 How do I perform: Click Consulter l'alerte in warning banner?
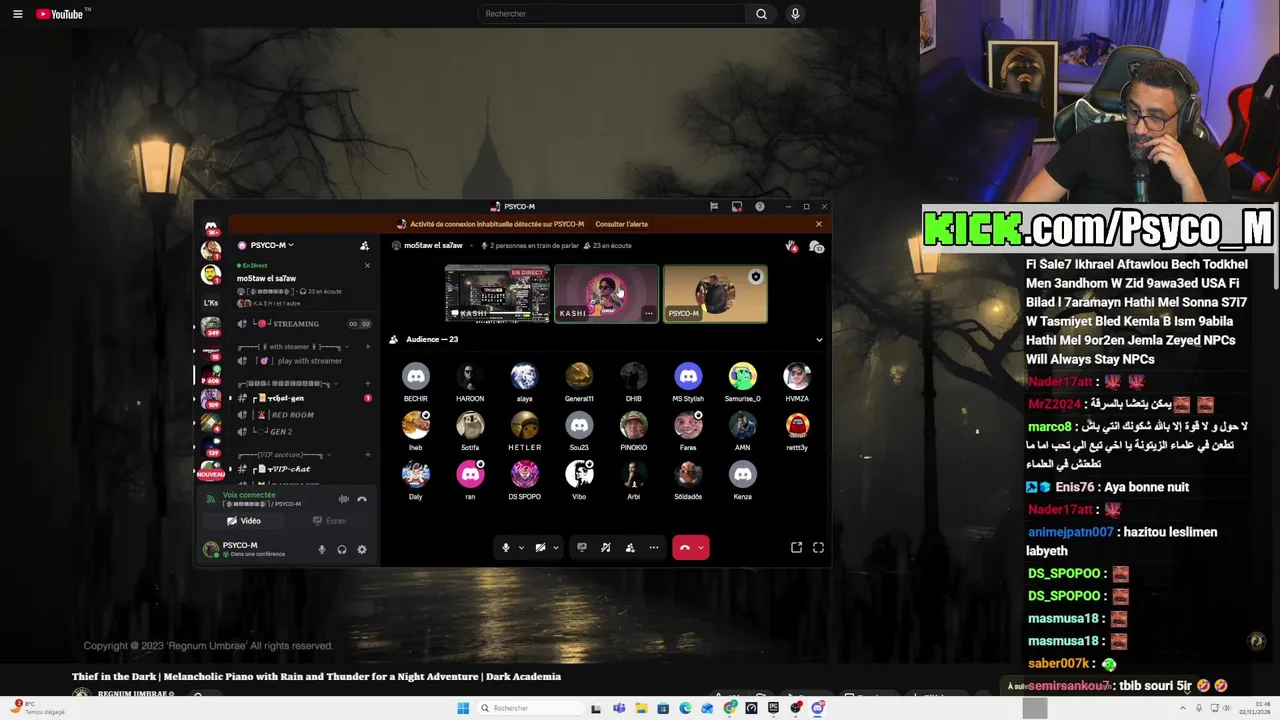[621, 224]
